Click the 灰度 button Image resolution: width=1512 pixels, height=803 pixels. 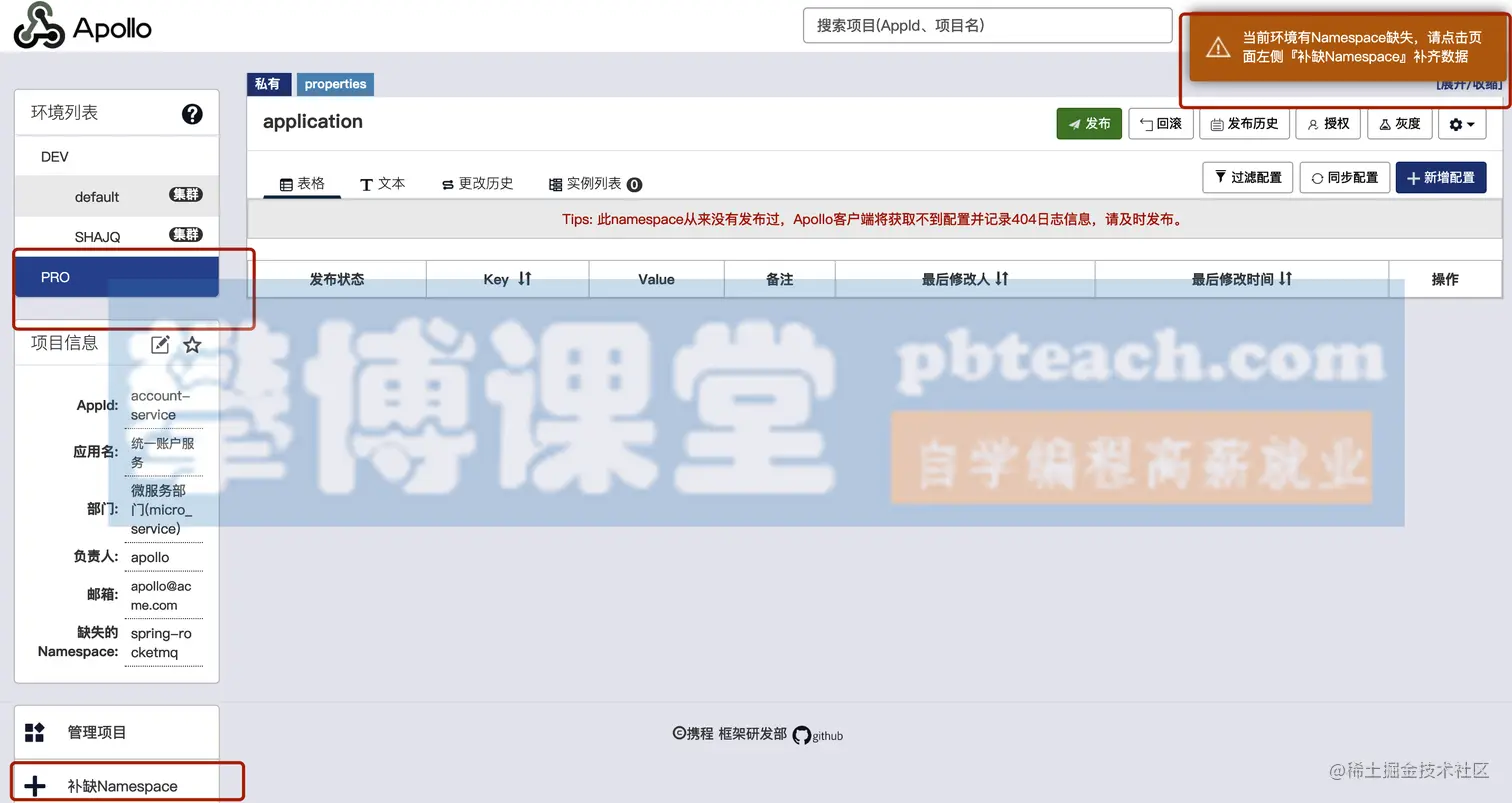[1399, 124]
